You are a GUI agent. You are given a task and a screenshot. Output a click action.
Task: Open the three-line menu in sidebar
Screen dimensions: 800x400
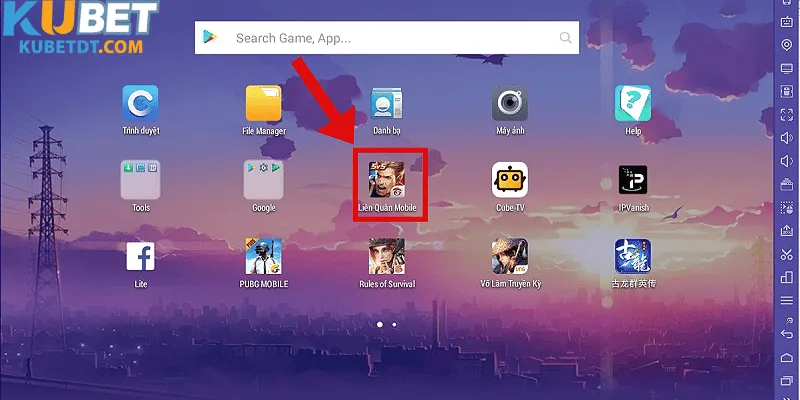[x=786, y=301]
